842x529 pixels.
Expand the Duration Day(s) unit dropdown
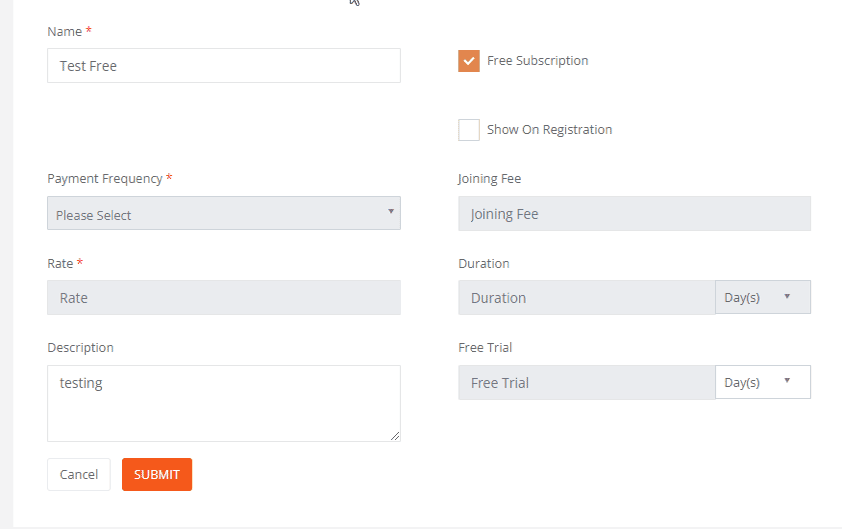pos(762,297)
